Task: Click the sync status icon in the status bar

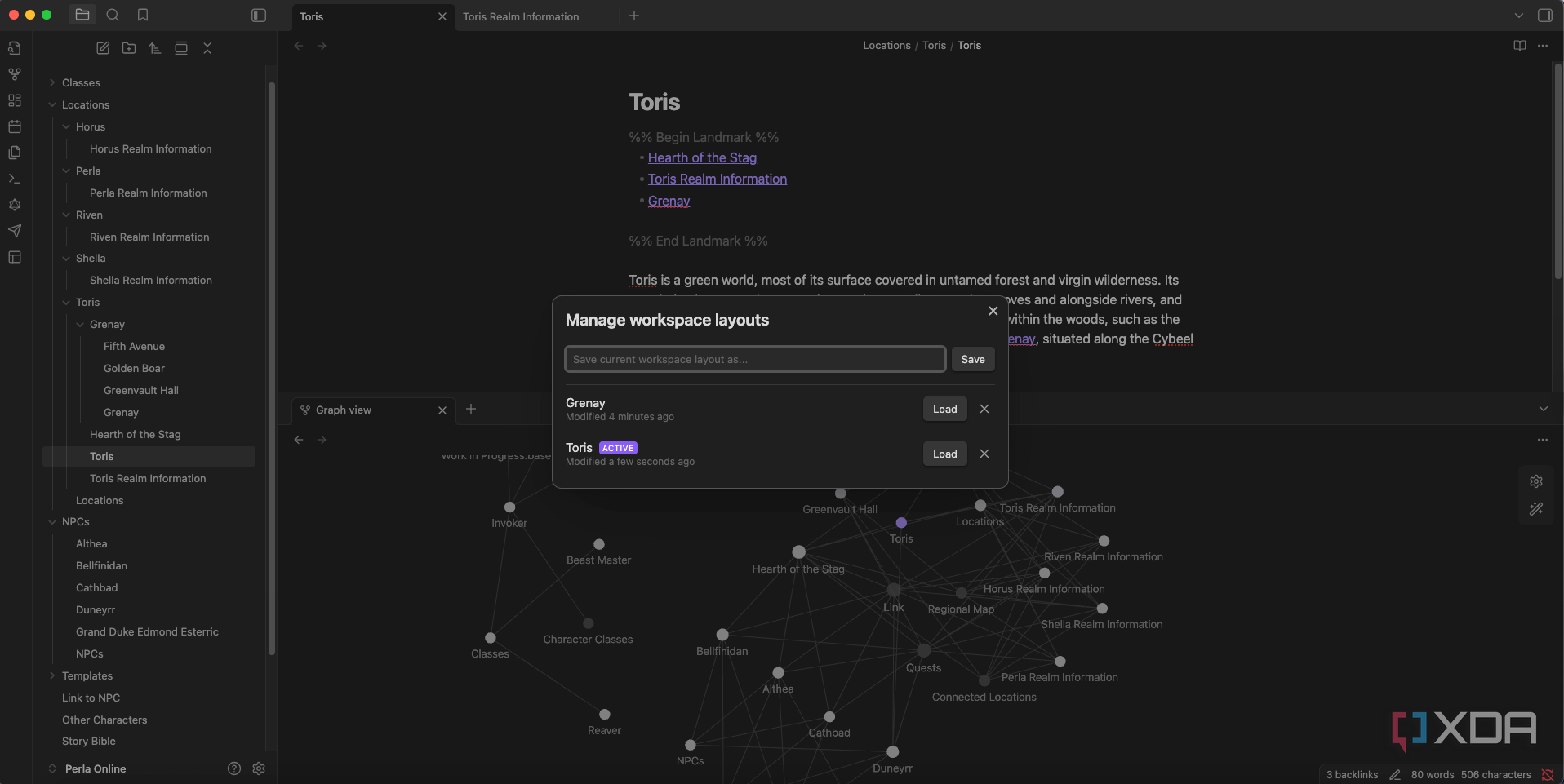Action: (x=1548, y=775)
